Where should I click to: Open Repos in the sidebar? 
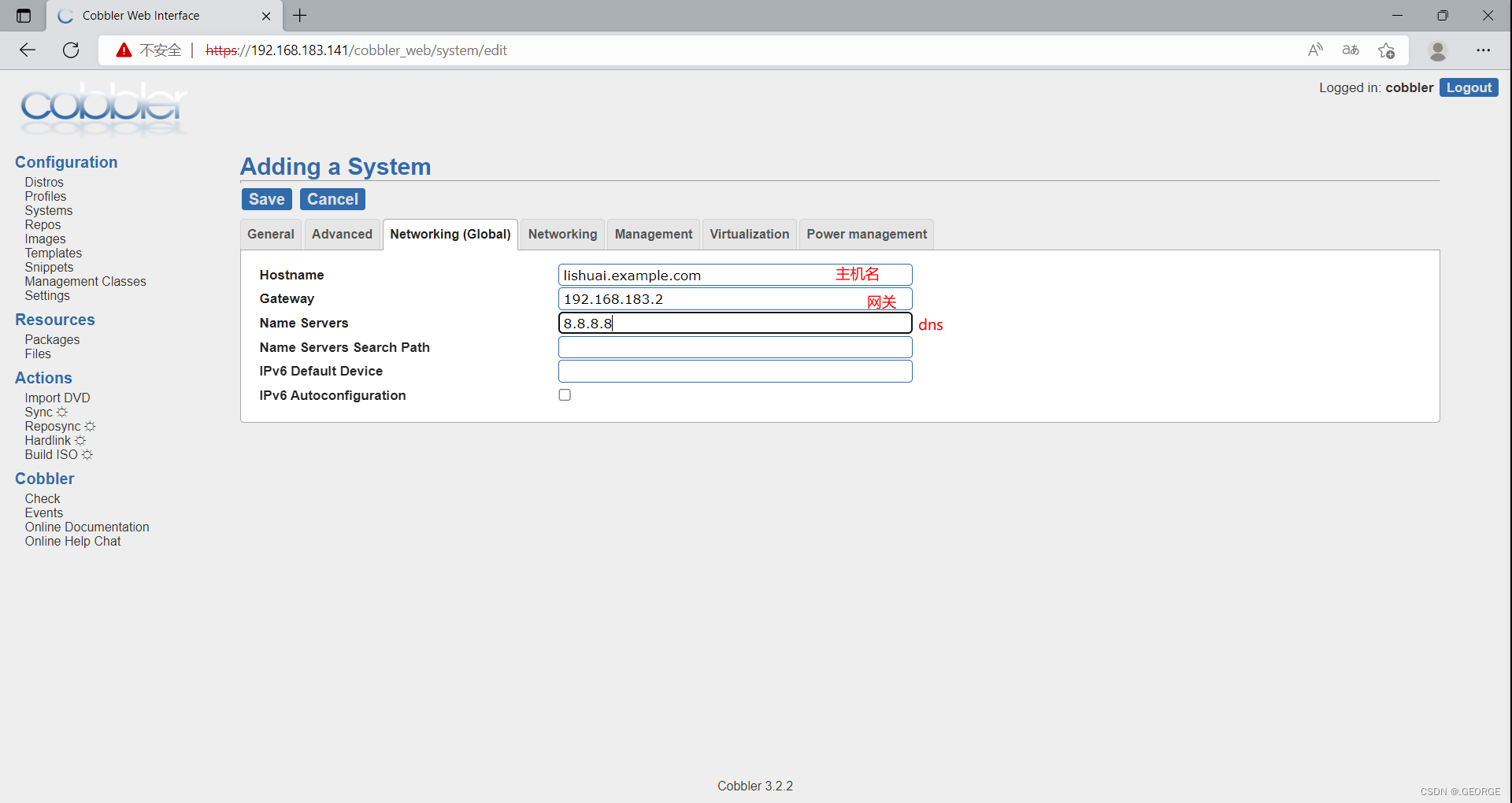pos(43,225)
